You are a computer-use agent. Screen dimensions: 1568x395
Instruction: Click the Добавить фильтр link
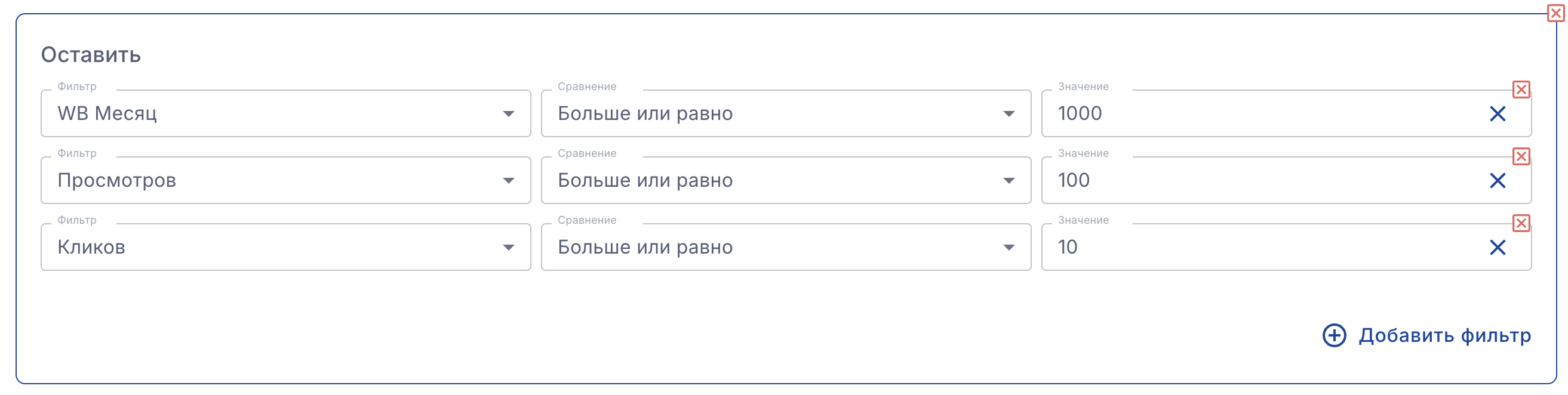pyautogui.click(x=1444, y=335)
